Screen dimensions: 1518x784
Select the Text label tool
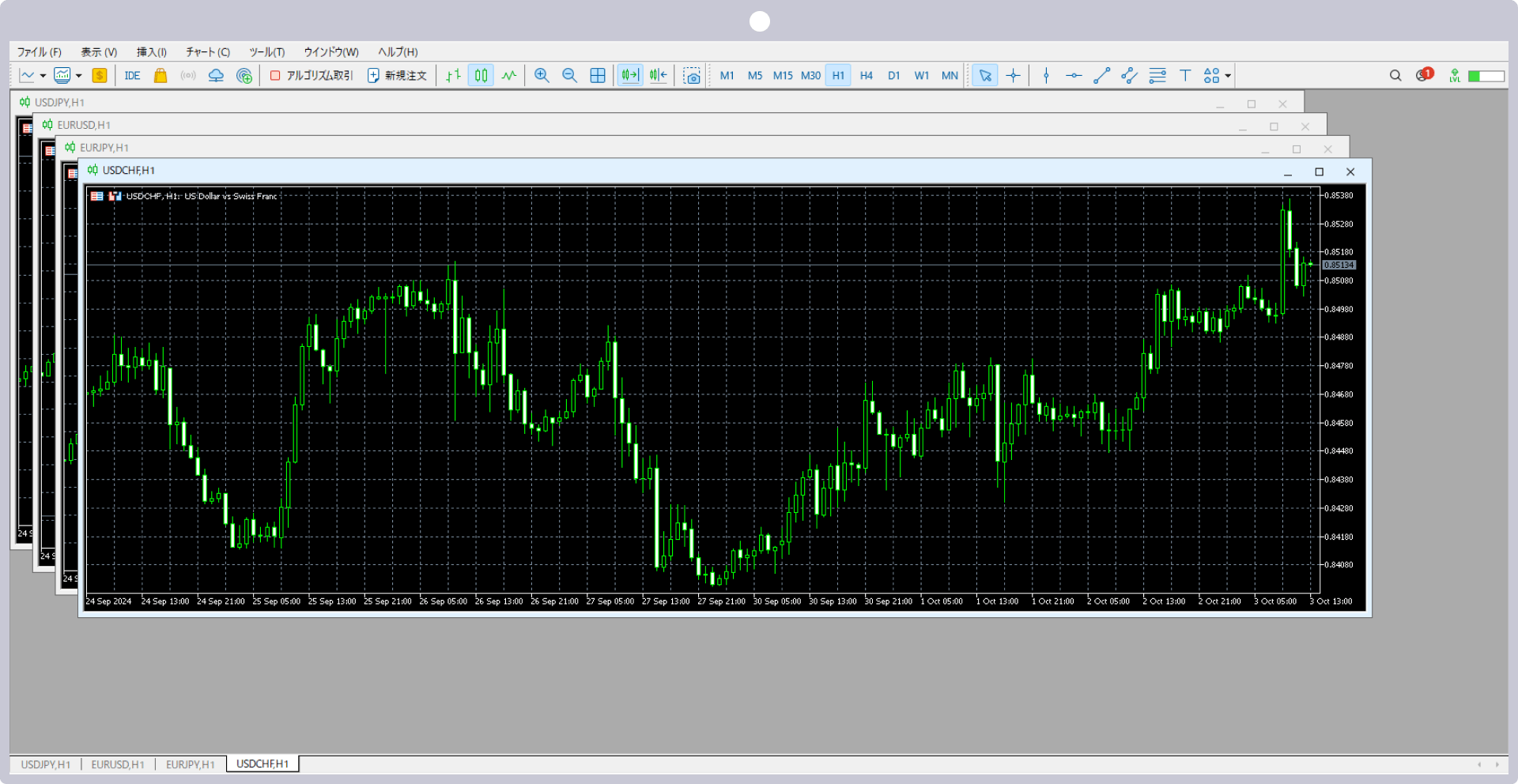coord(1184,76)
